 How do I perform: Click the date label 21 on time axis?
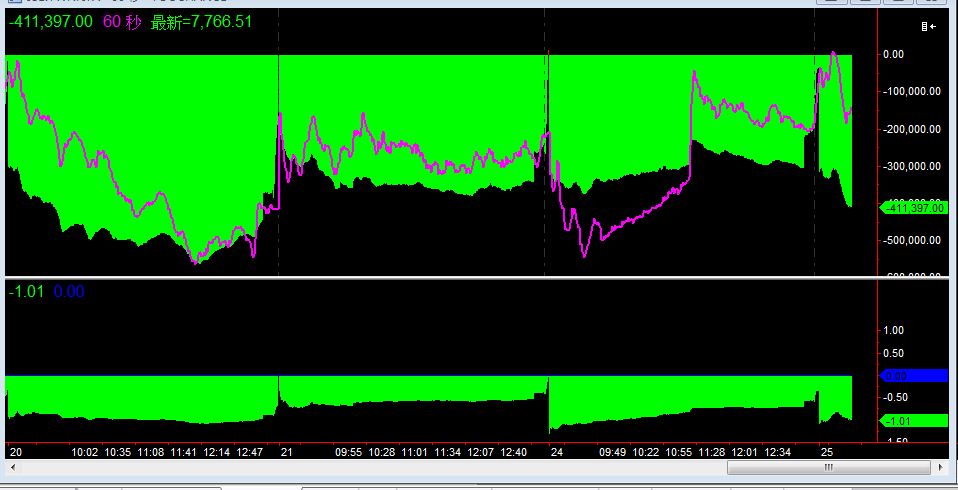tap(287, 452)
